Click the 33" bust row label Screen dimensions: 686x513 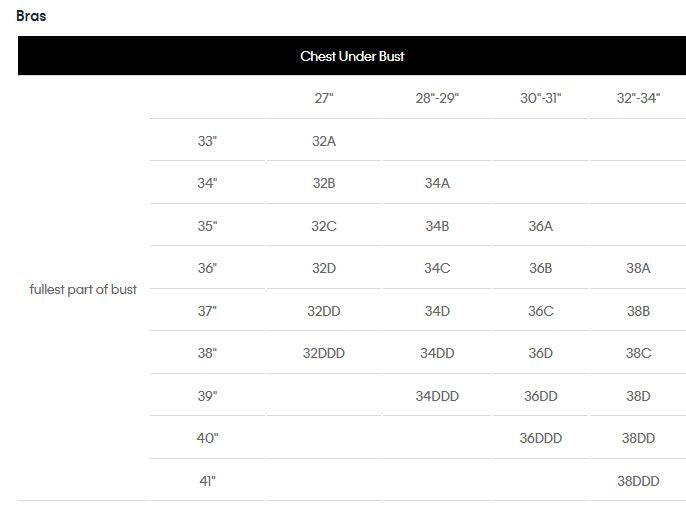(x=207, y=141)
